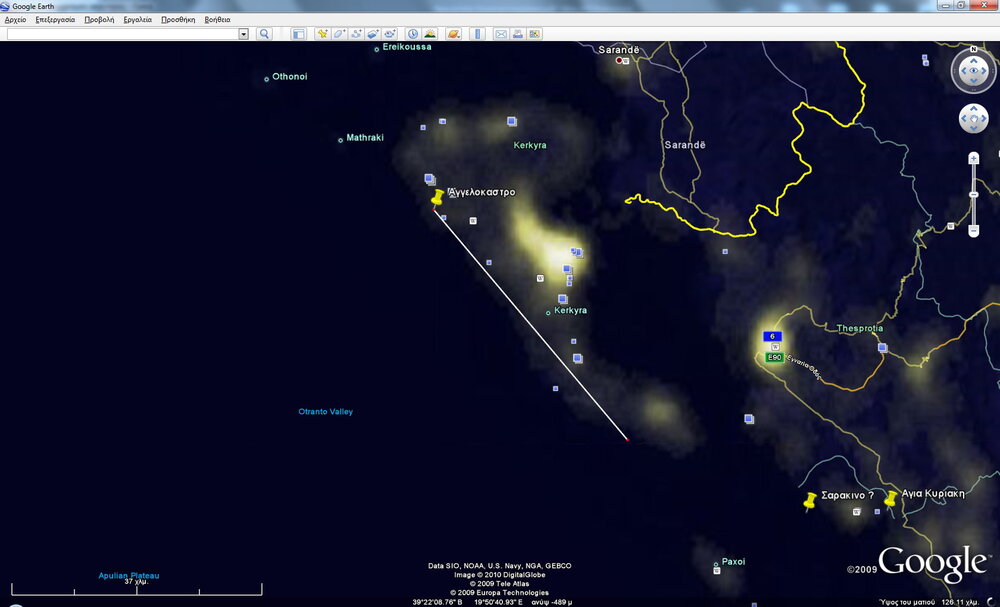Toggle historical imagery clock button
Viewport: 1000px width, 607px height.
[x=412, y=34]
